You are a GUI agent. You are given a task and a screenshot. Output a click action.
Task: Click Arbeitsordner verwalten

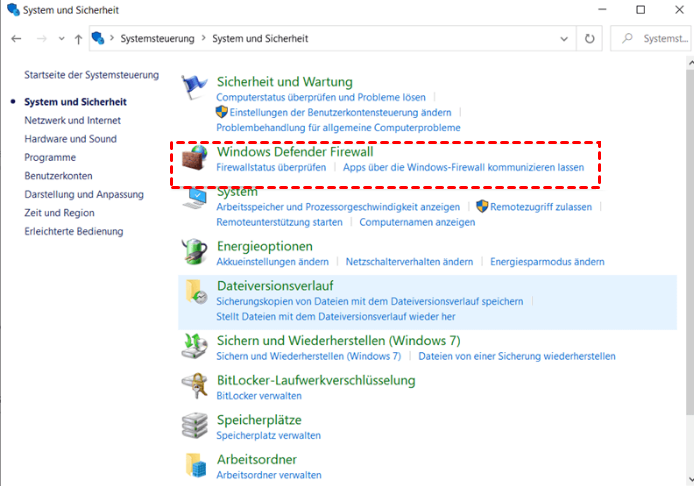click(x=269, y=475)
